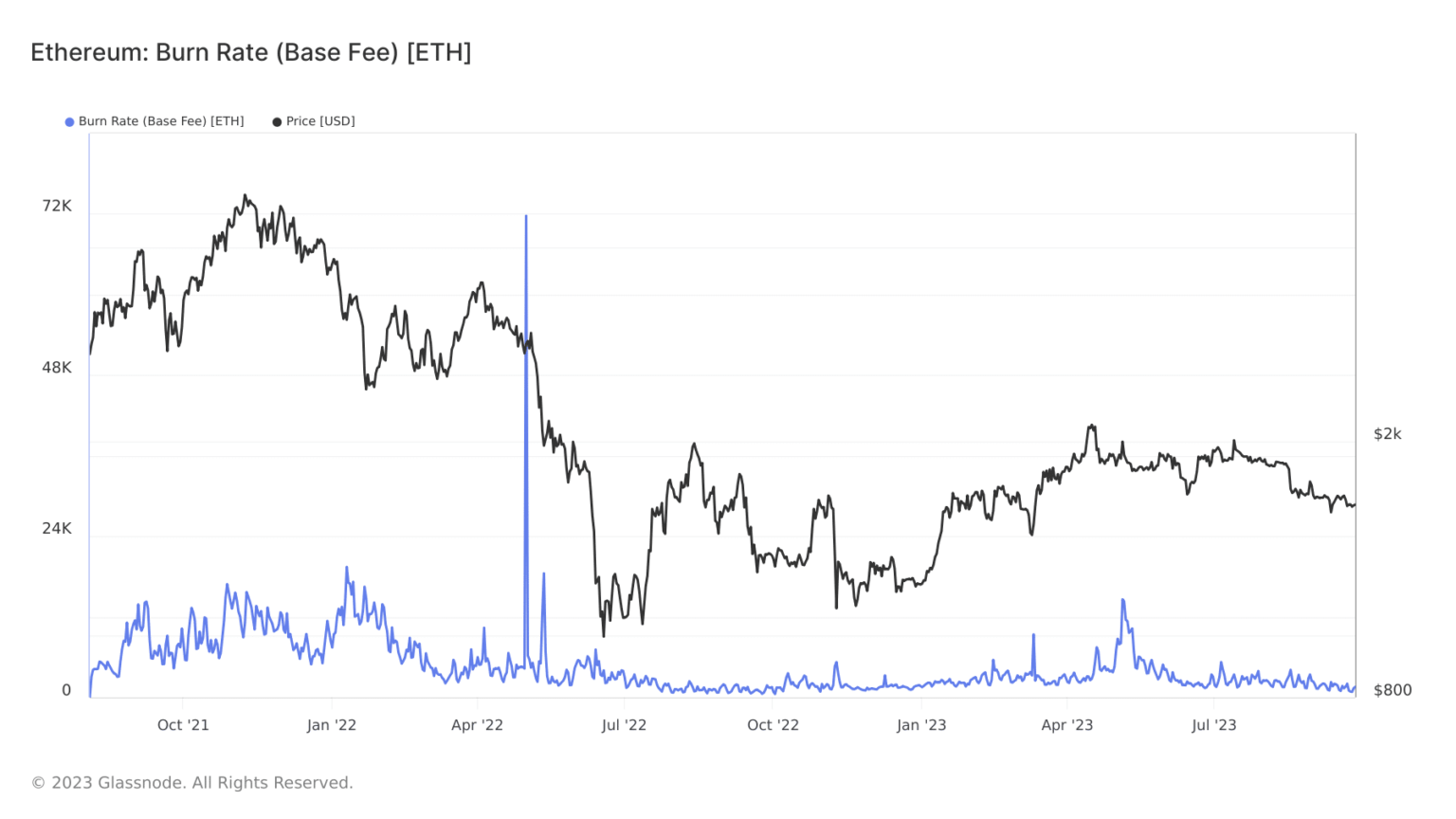
Task: Click the Glassnode copyright text
Action: pyautogui.click(x=192, y=783)
